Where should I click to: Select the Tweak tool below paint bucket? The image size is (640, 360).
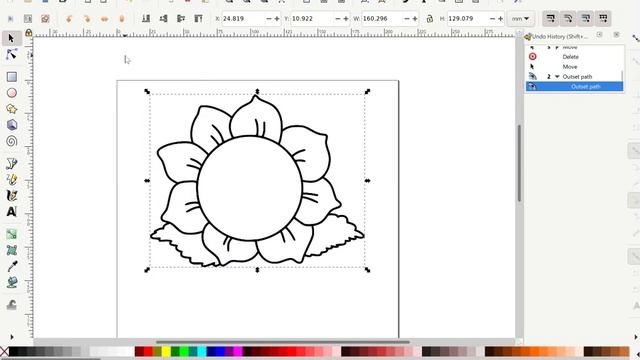(x=11, y=304)
